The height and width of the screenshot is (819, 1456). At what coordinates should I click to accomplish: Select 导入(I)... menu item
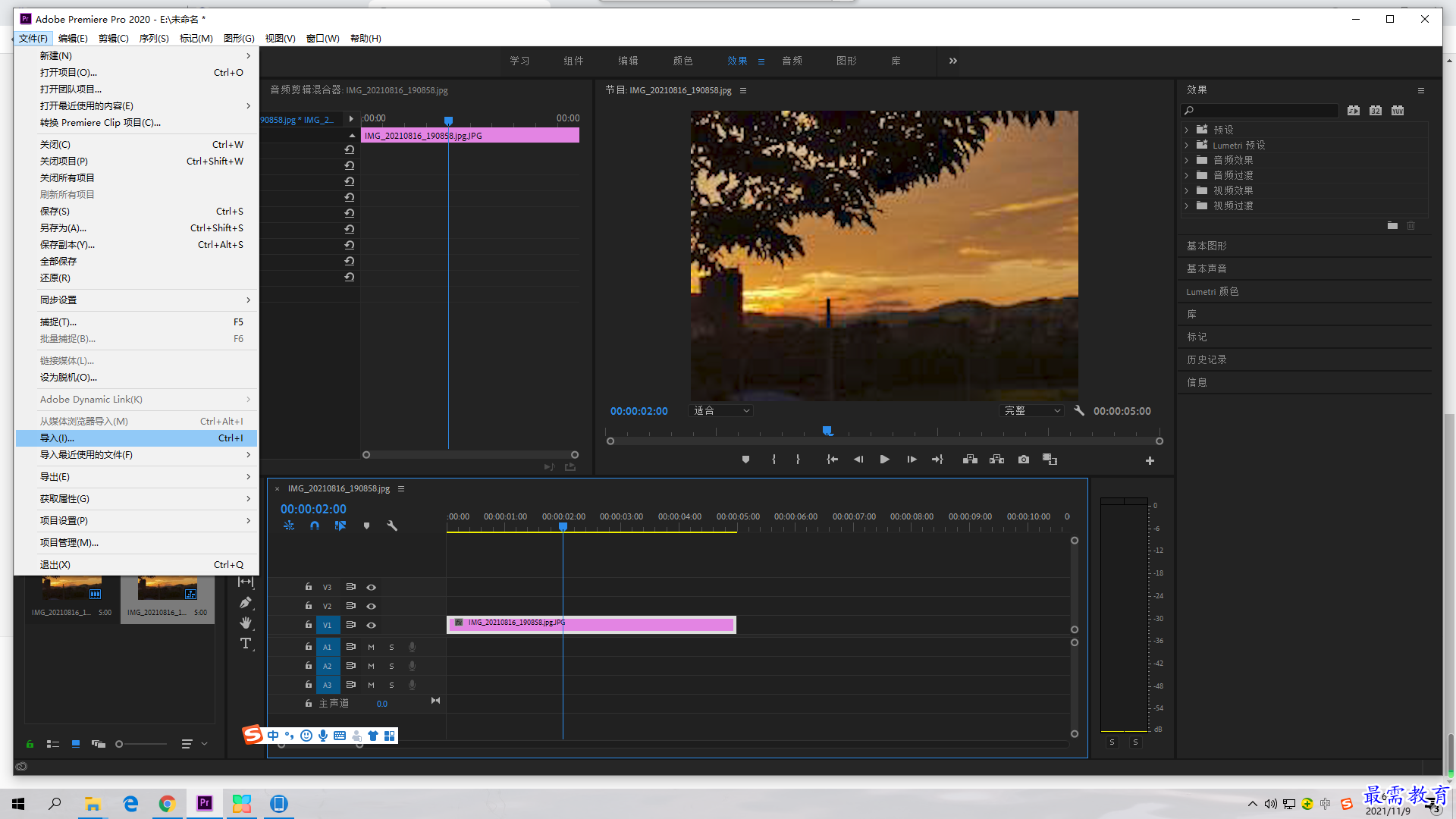click(x=136, y=438)
